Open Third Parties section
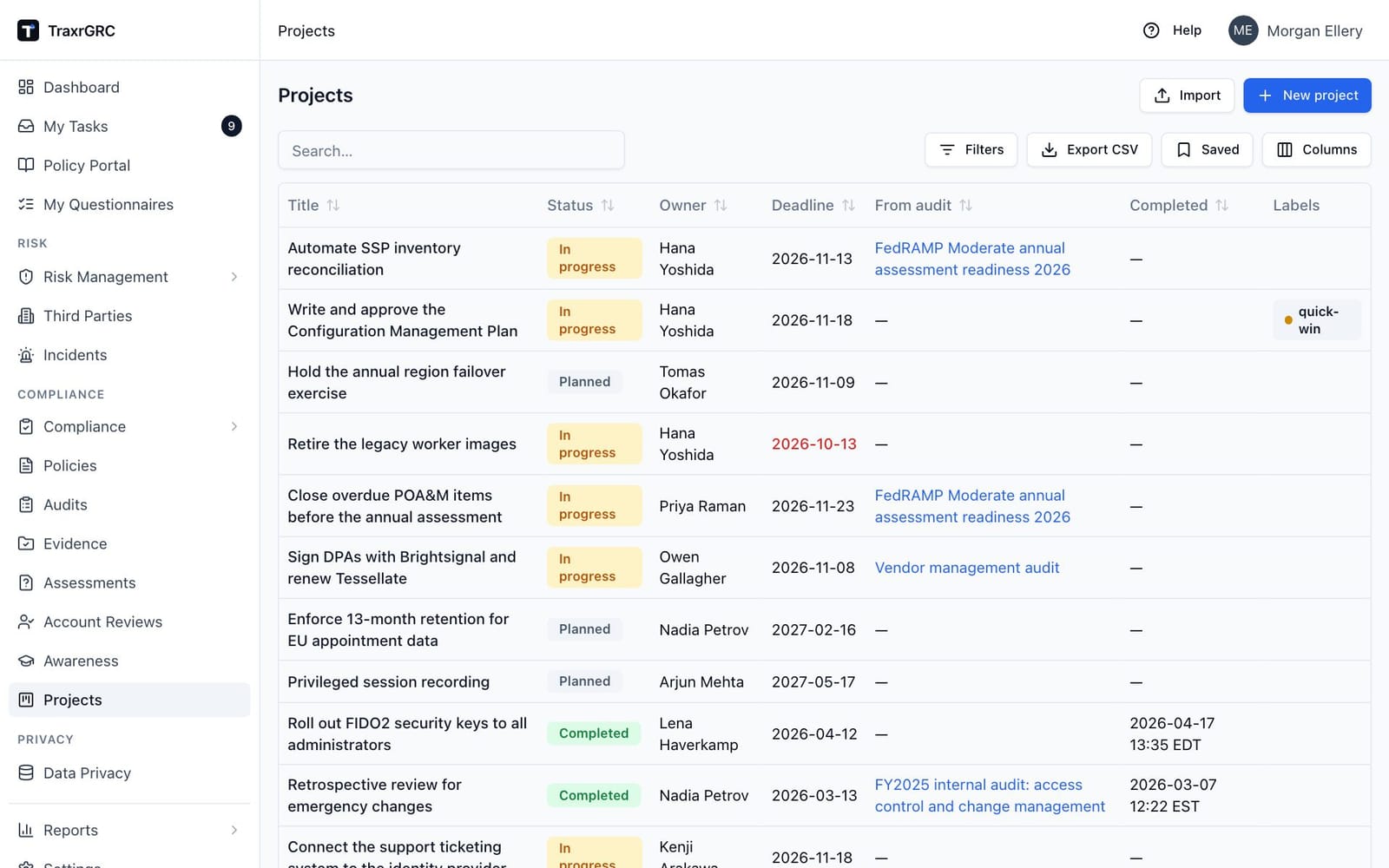 [x=129, y=316]
